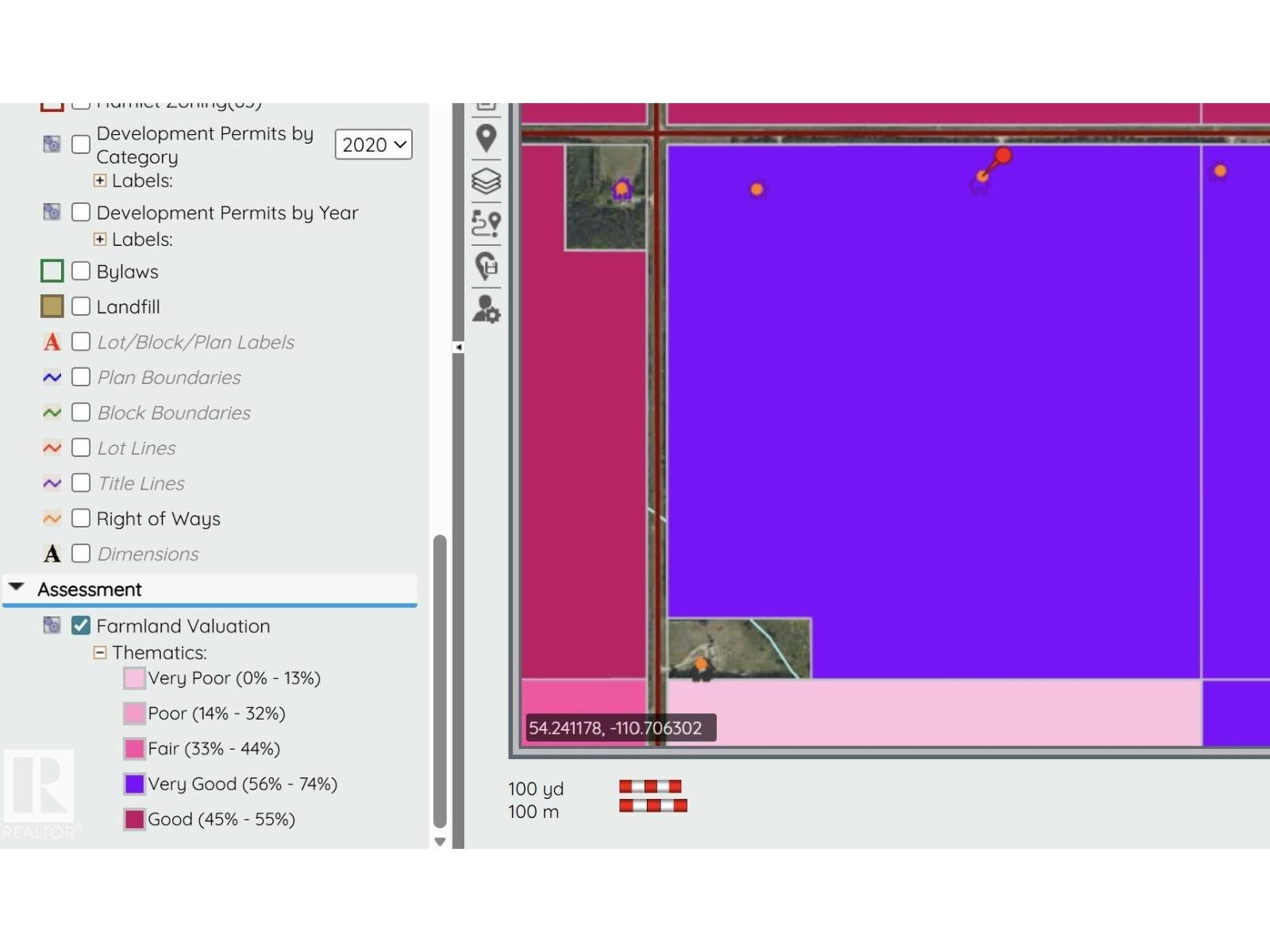Select the route and marker tool

[486, 223]
